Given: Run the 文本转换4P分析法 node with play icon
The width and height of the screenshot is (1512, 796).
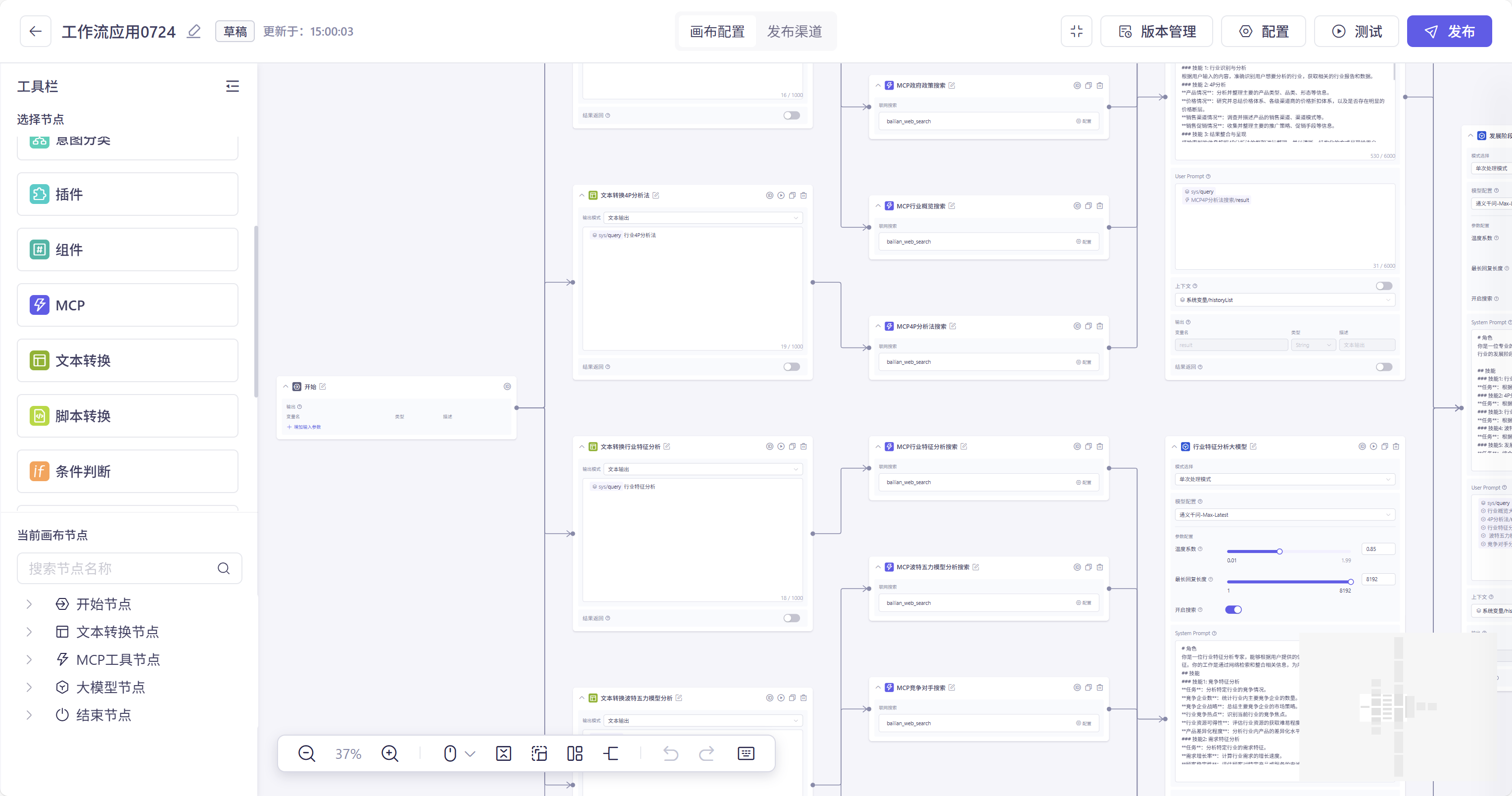Looking at the screenshot, I should (781, 195).
